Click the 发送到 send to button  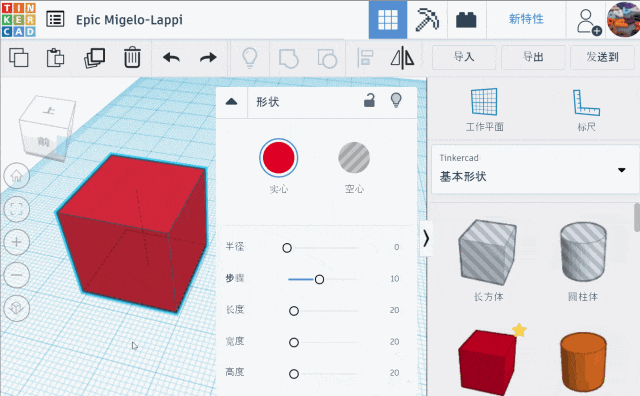tap(602, 57)
